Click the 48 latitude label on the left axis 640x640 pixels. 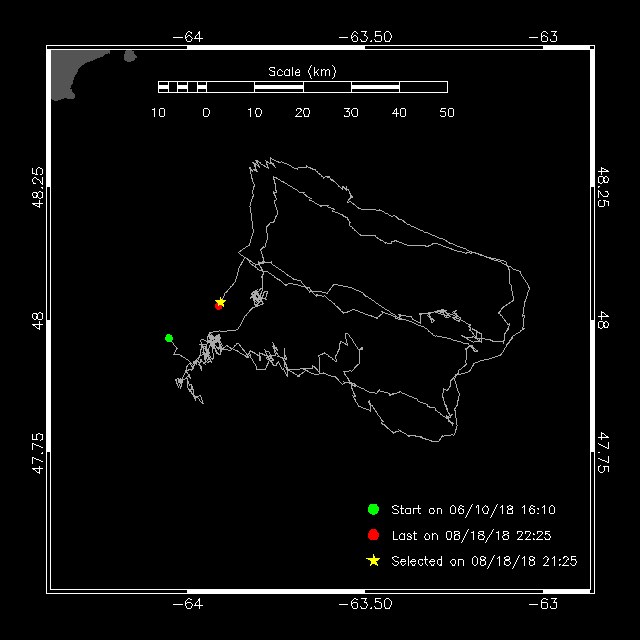point(38,320)
